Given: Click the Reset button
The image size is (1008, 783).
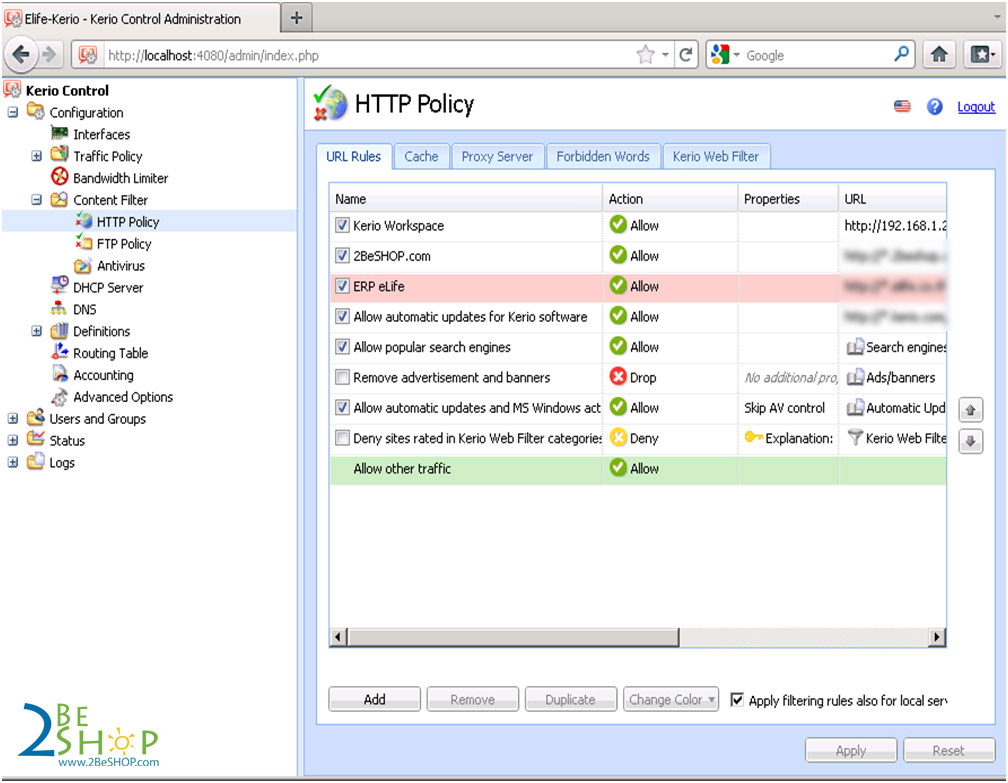Looking at the screenshot, I should point(949,750).
